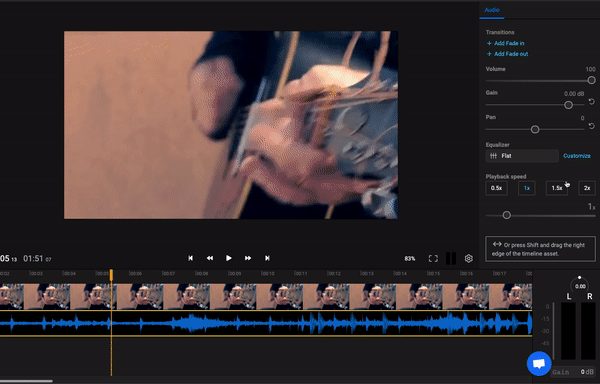This screenshot has width=600, height=384.
Task: Click Add Fade out
Action: tap(507, 54)
